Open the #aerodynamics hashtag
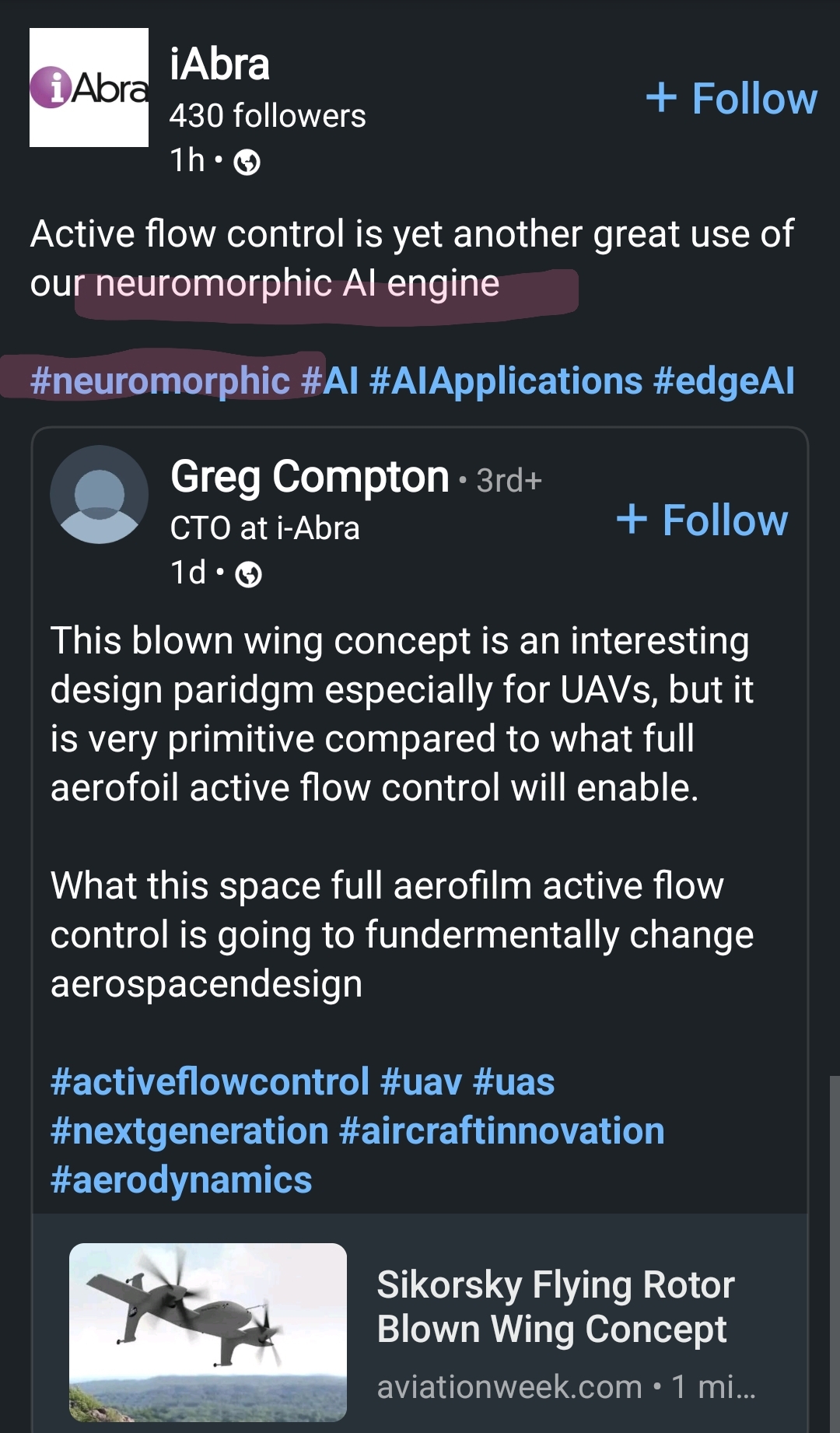Screen dimensions: 840x1433 (181, 1180)
